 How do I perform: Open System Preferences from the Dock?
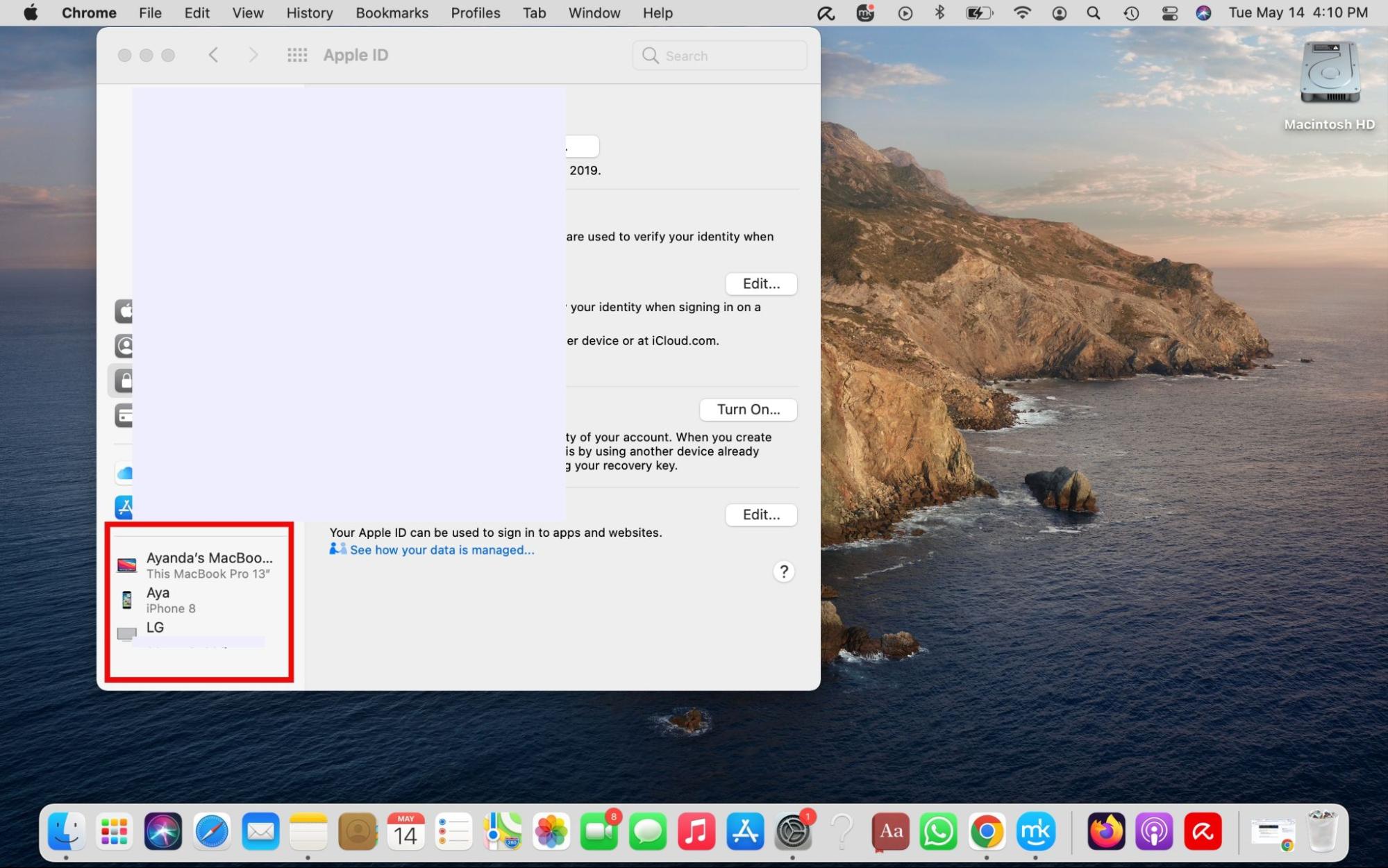click(x=793, y=831)
